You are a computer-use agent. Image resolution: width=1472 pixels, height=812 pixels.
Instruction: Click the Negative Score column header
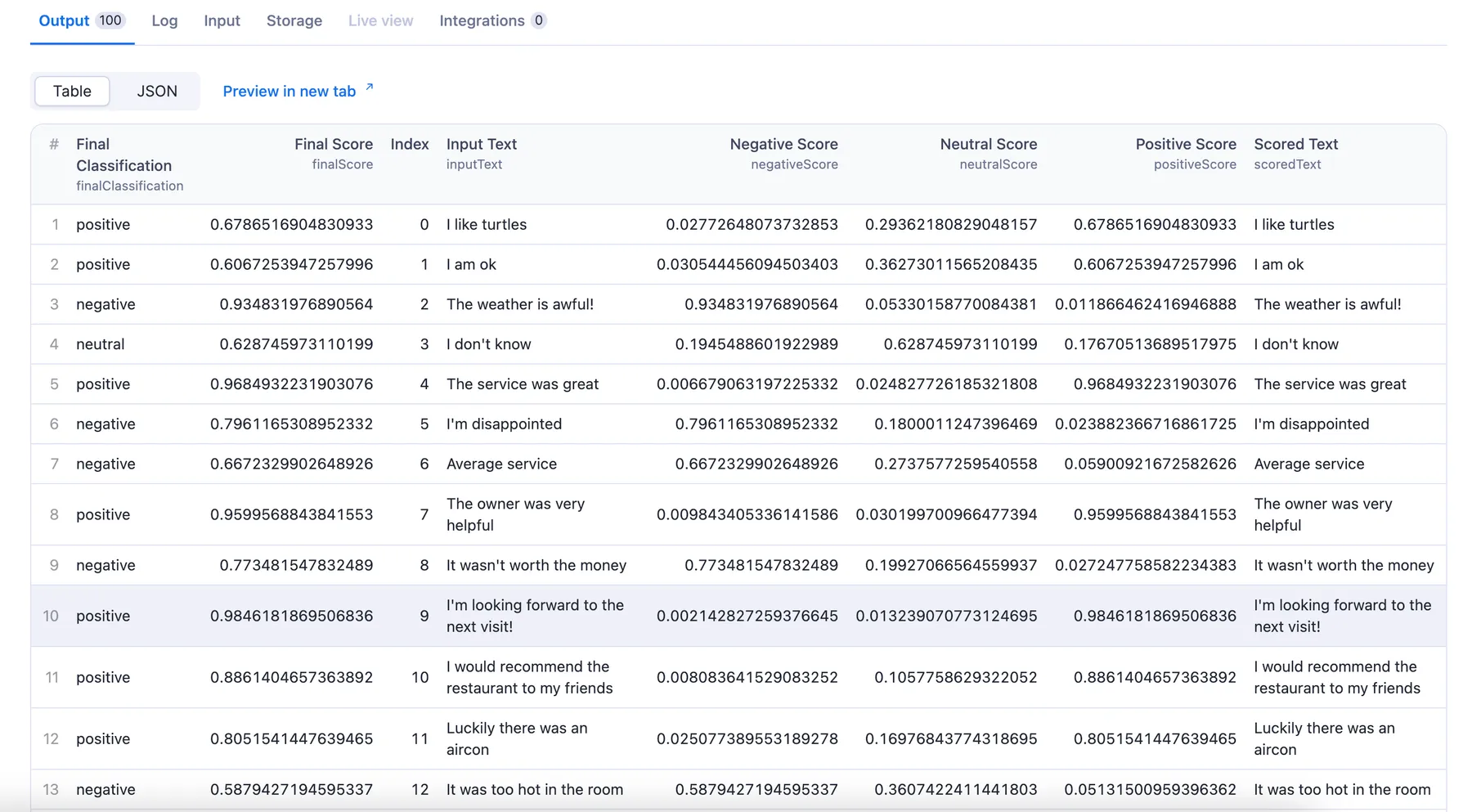coord(783,153)
